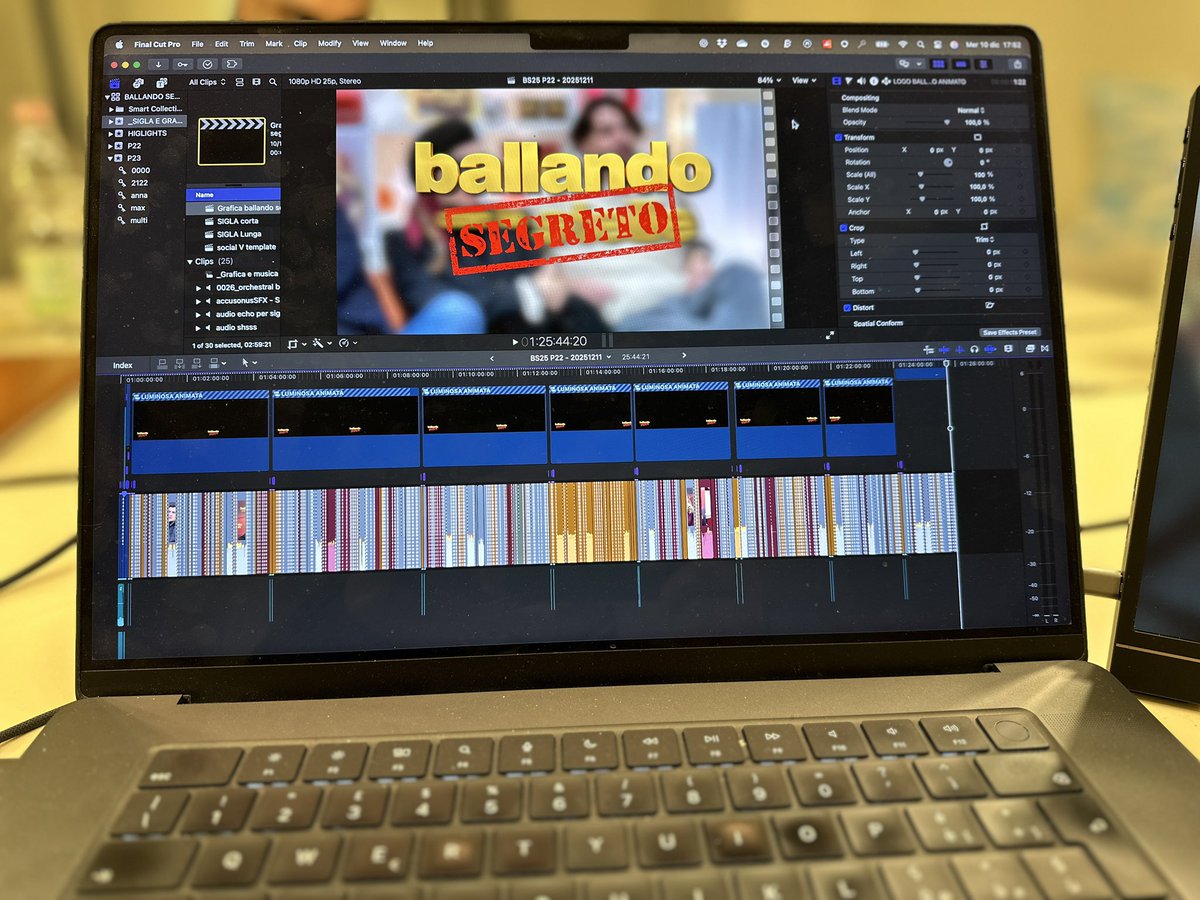Click the headphones audio skimming icon
1200x900 pixels.
[x=974, y=348]
